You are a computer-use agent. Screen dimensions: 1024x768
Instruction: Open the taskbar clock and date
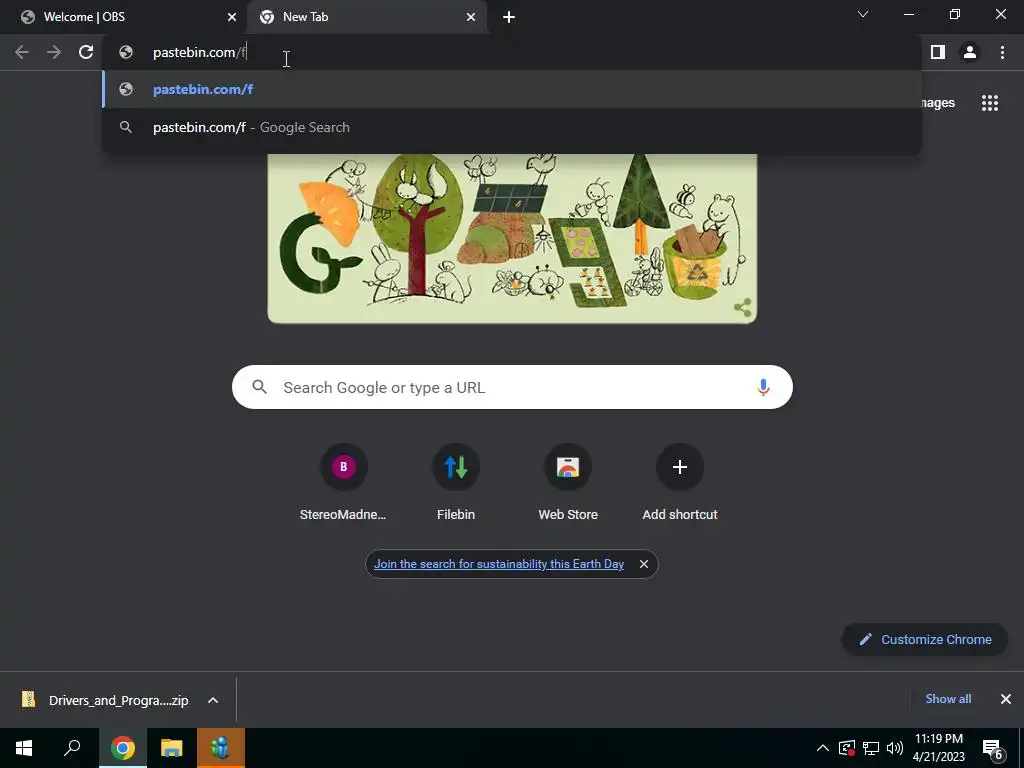[938, 748]
